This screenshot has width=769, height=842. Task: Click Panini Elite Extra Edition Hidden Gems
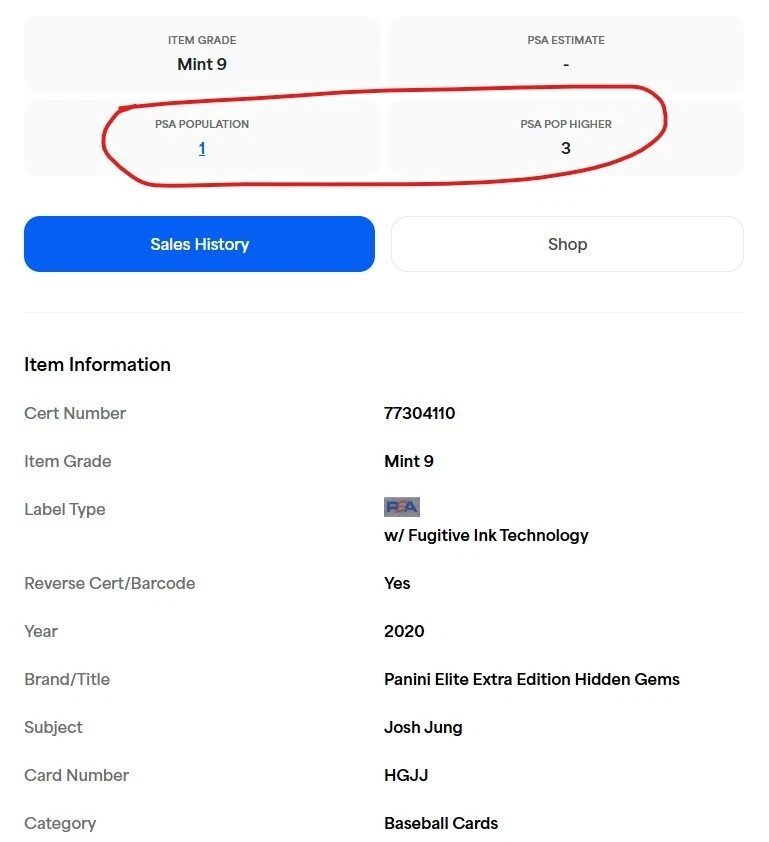click(531, 679)
